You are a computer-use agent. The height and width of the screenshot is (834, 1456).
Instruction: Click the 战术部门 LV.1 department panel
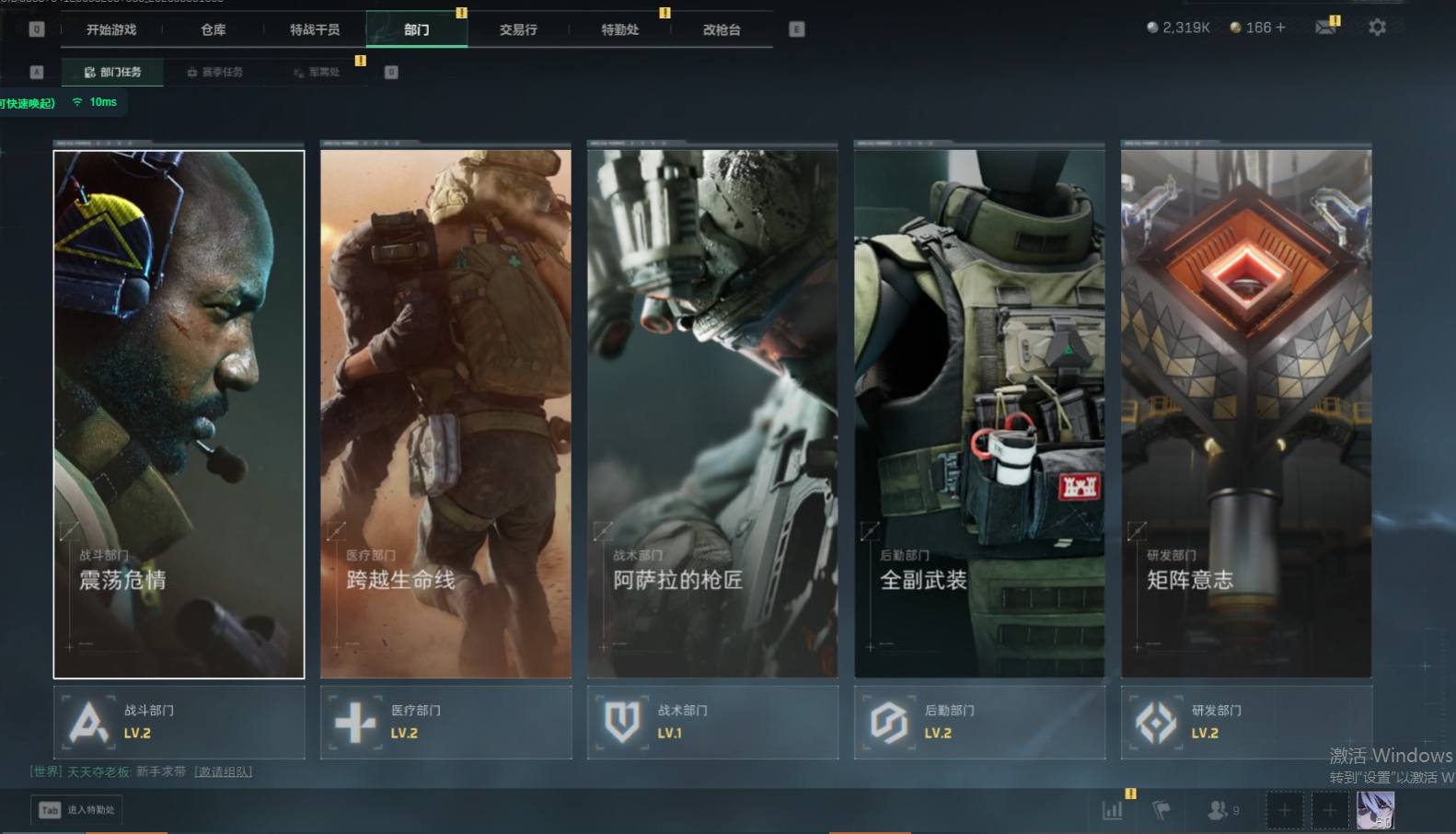712,723
